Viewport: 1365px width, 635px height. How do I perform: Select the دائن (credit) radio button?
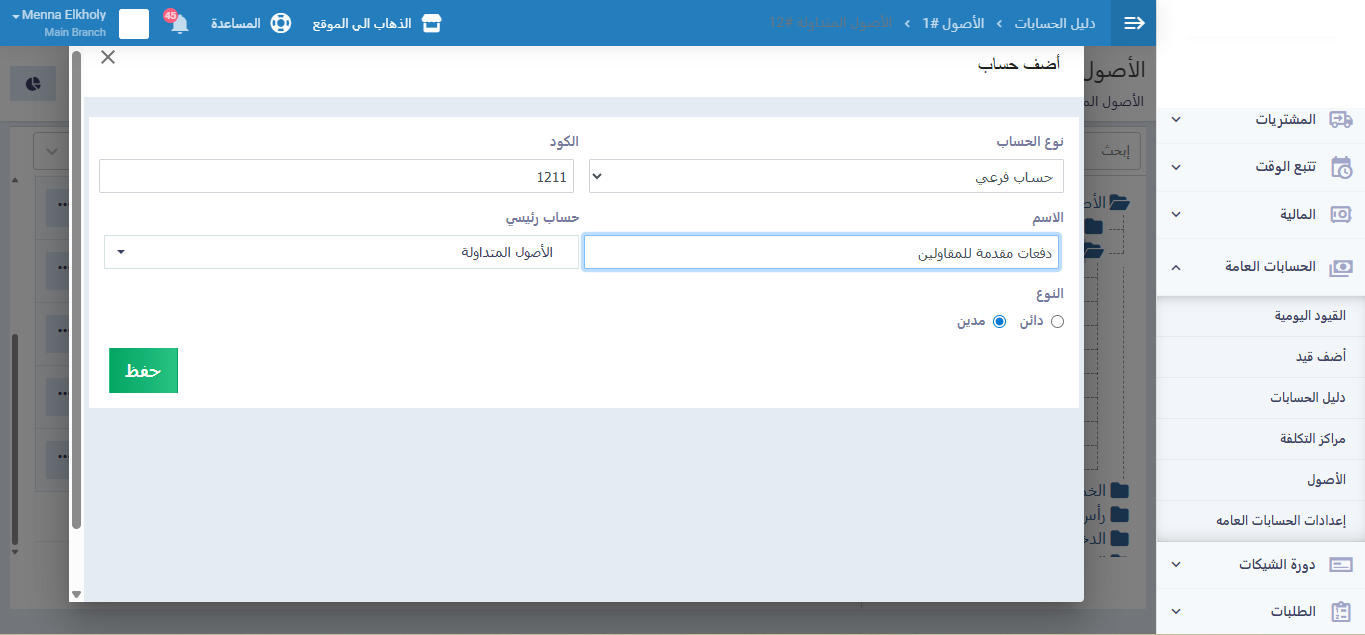pos(1058,322)
